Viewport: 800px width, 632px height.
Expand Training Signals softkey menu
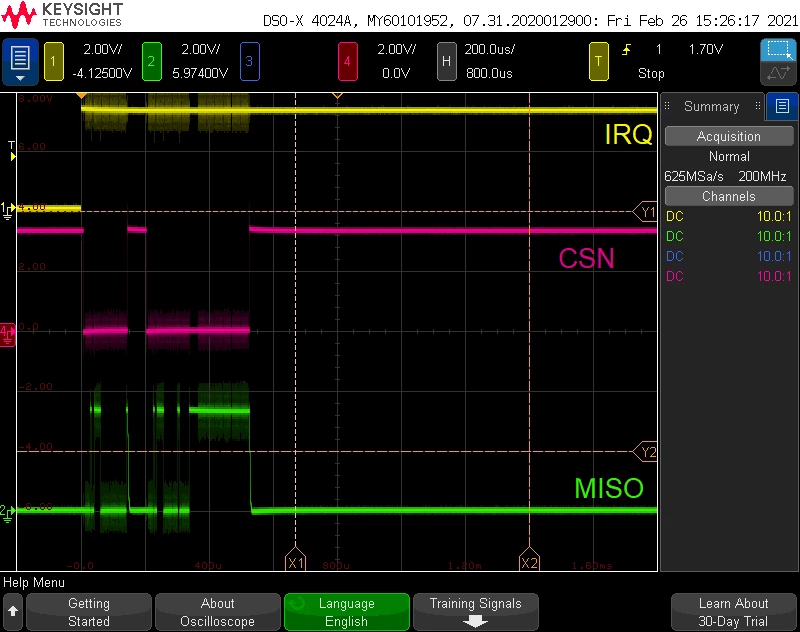pyautogui.click(x=476, y=612)
